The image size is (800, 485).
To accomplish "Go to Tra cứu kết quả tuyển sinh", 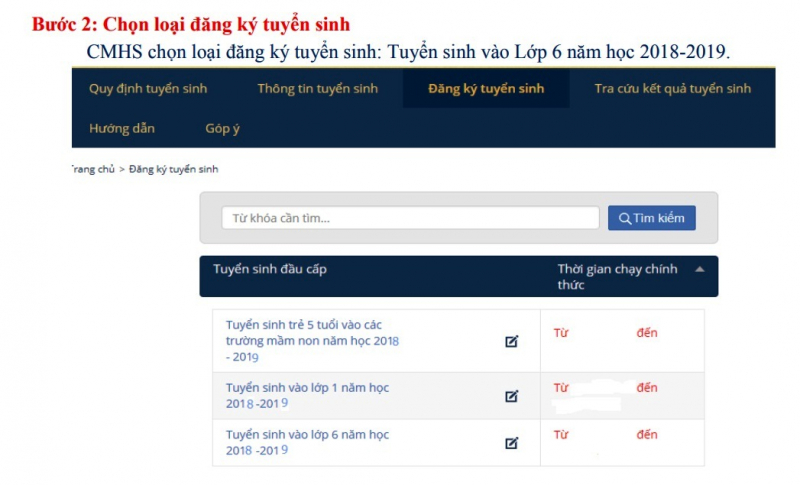I will point(672,89).
